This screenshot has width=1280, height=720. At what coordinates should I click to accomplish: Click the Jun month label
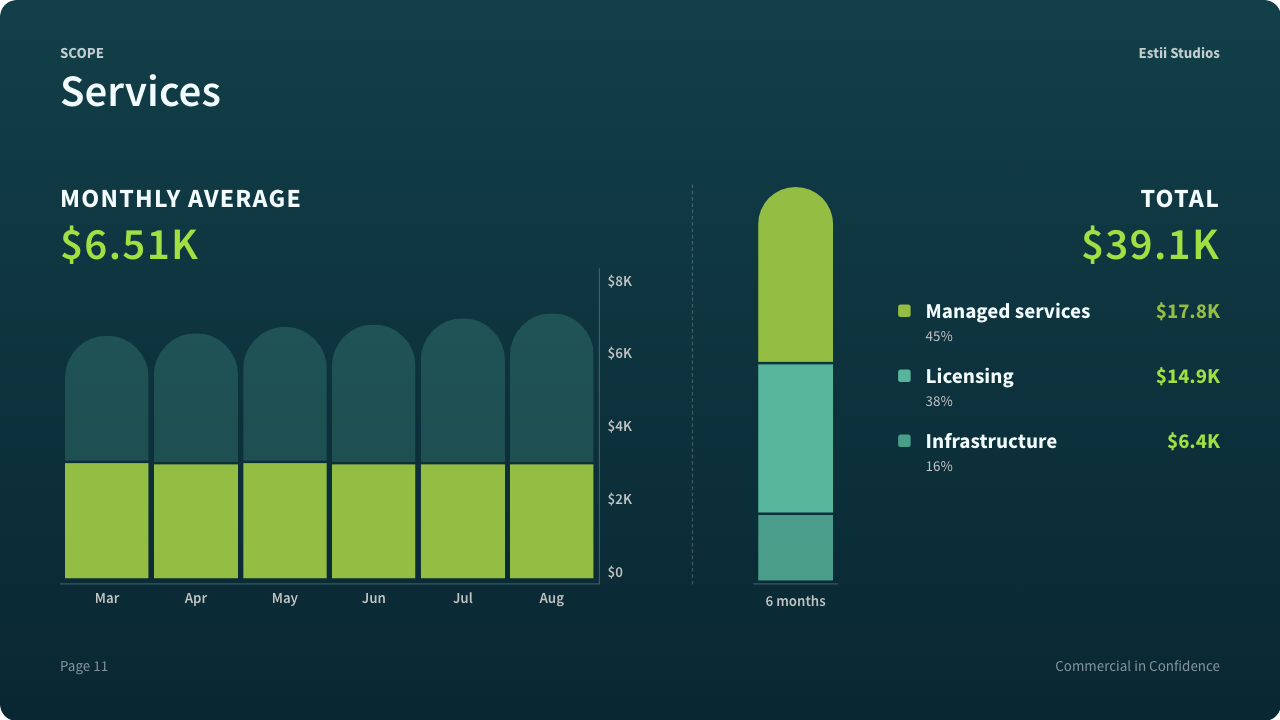pyautogui.click(x=374, y=598)
